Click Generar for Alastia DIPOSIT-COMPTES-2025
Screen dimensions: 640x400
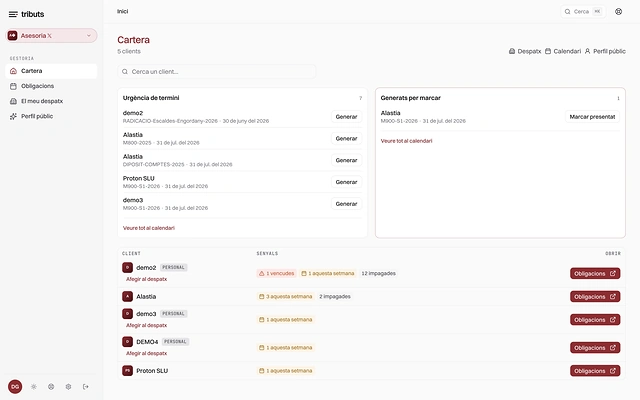coord(346,160)
